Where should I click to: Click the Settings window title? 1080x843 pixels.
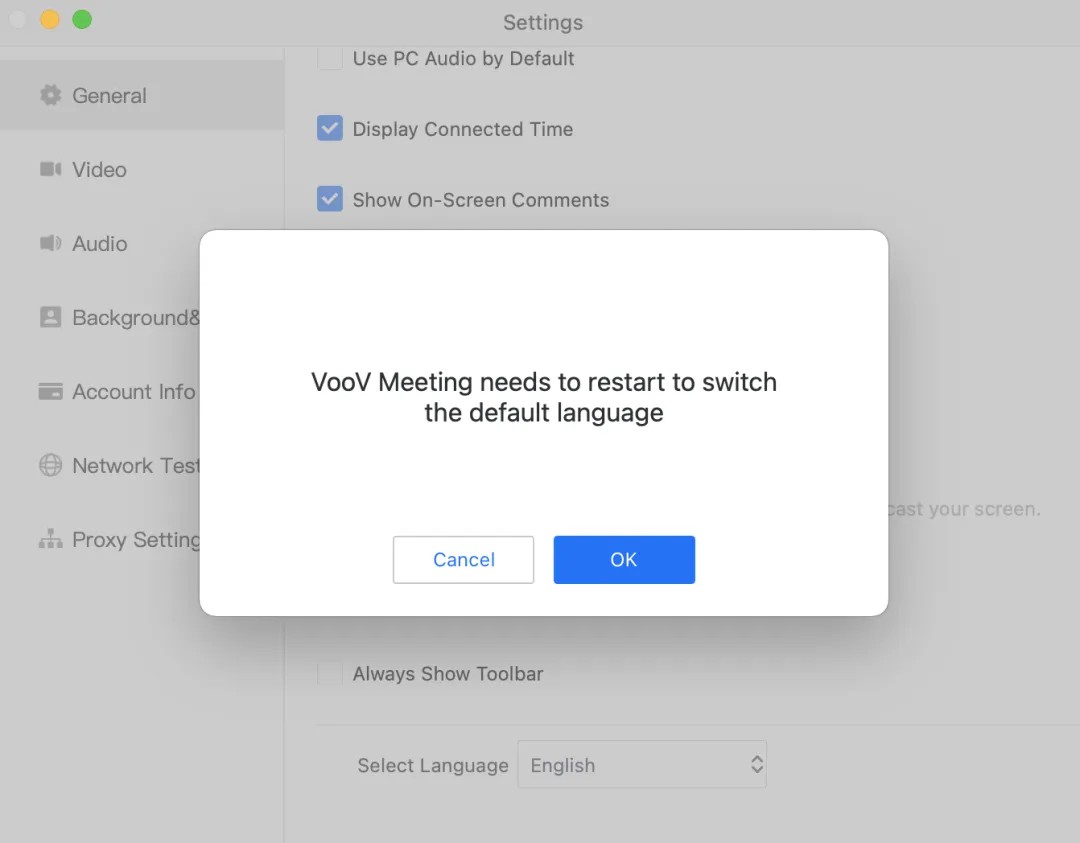[543, 22]
